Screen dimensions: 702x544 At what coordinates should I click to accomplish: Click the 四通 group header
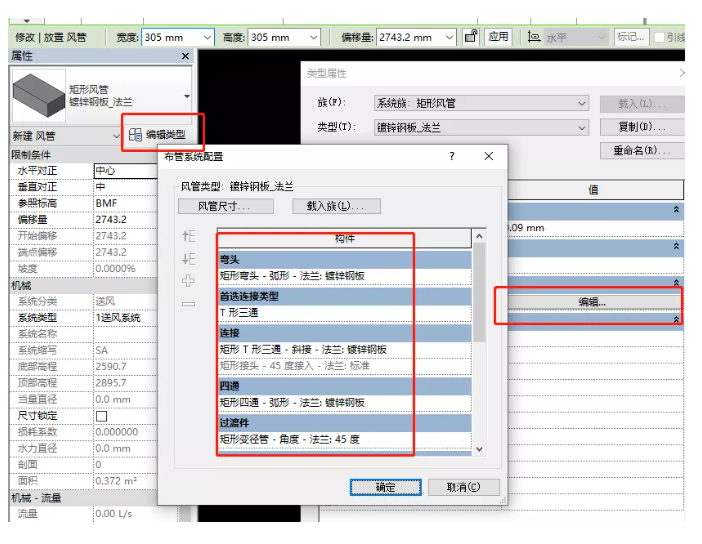click(x=344, y=386)
